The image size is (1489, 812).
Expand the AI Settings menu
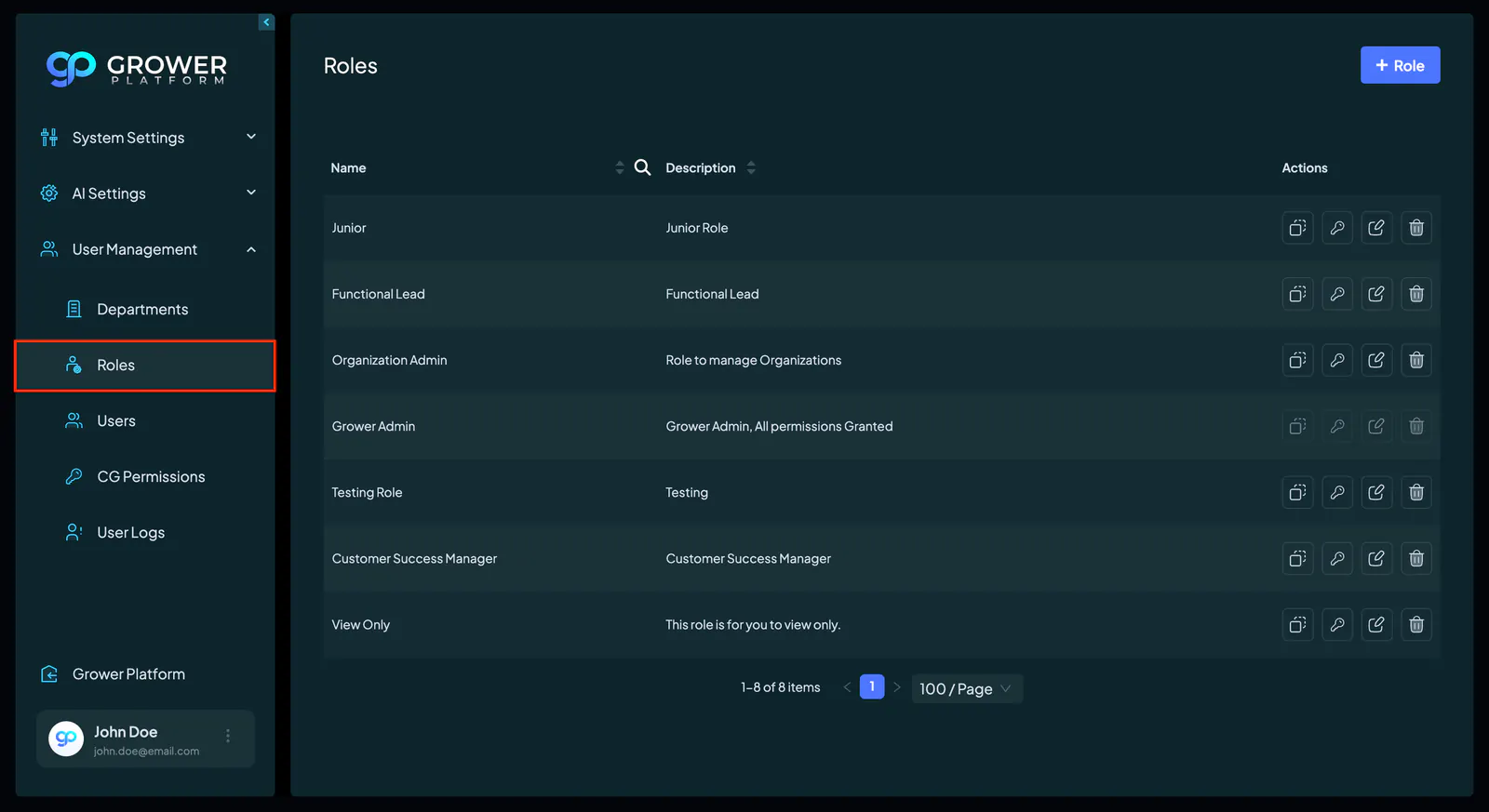click(x=147, y=193)
